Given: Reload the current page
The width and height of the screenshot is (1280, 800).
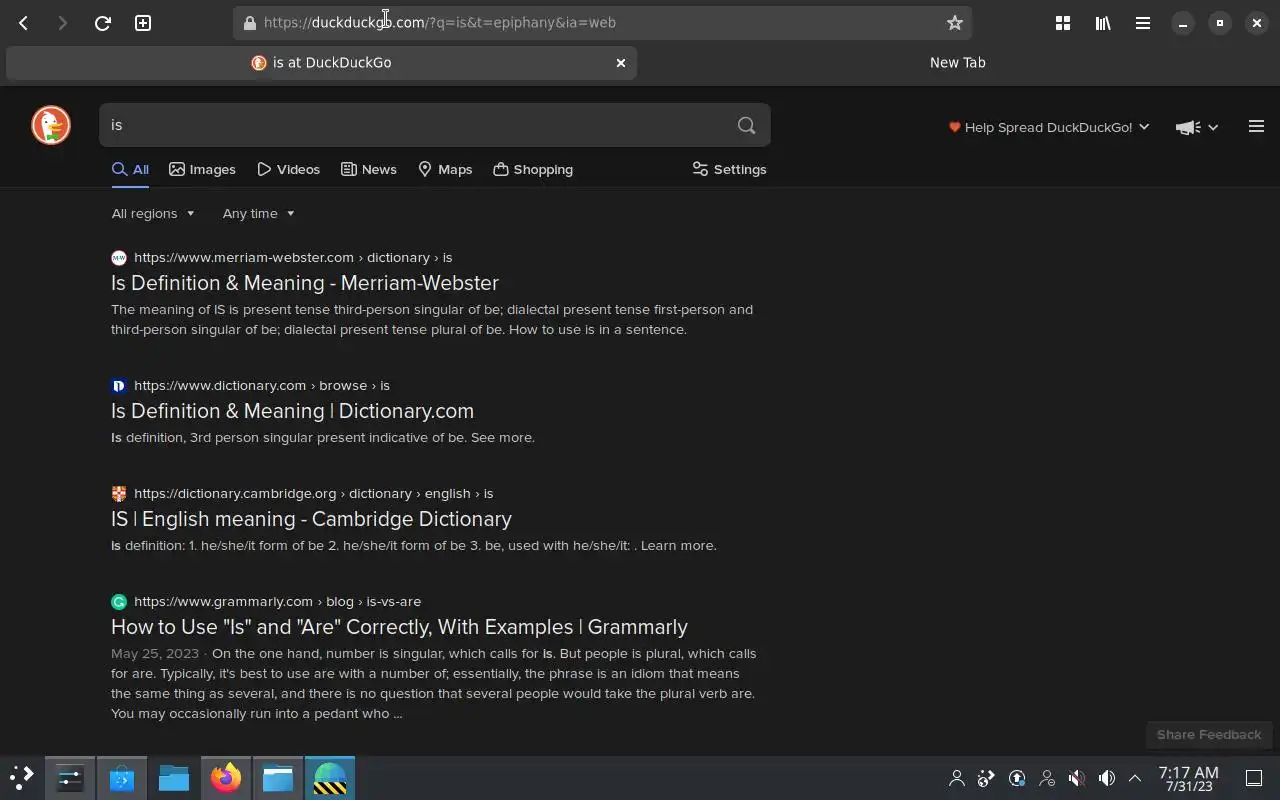Looking at the screenshot, I should tap(102, 23).
